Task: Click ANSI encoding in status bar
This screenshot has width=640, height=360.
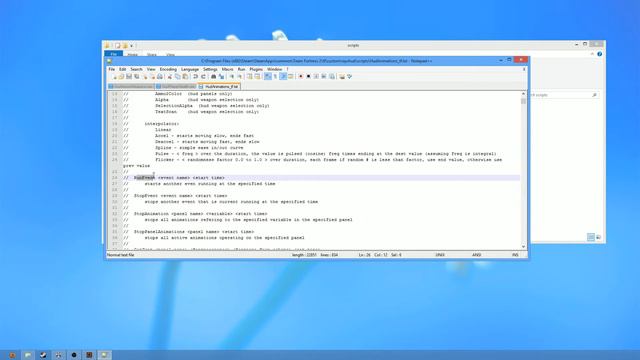Action: pyautogui.click(x=476, y=255)
